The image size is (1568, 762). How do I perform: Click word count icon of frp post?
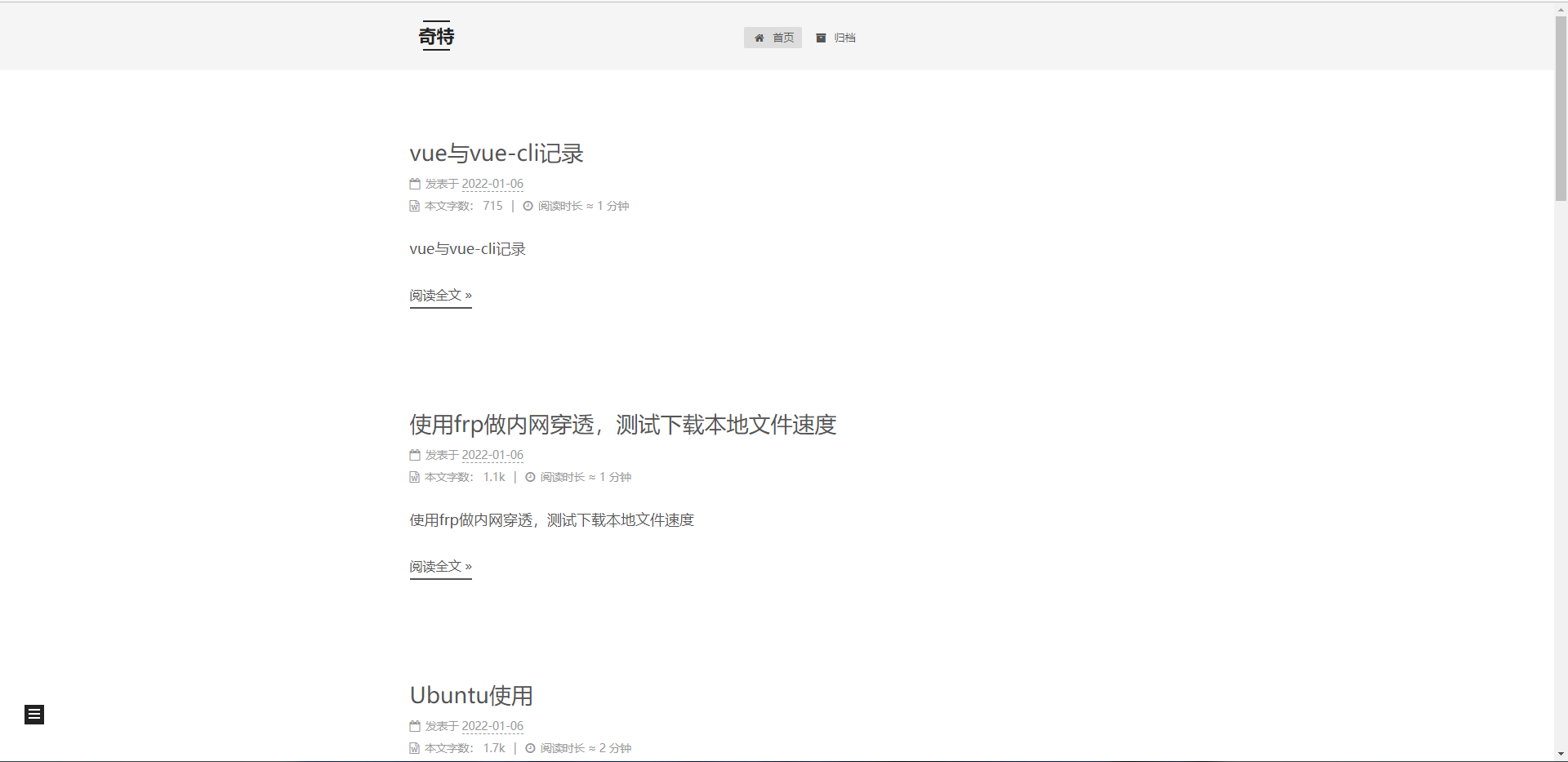(414, 477)
